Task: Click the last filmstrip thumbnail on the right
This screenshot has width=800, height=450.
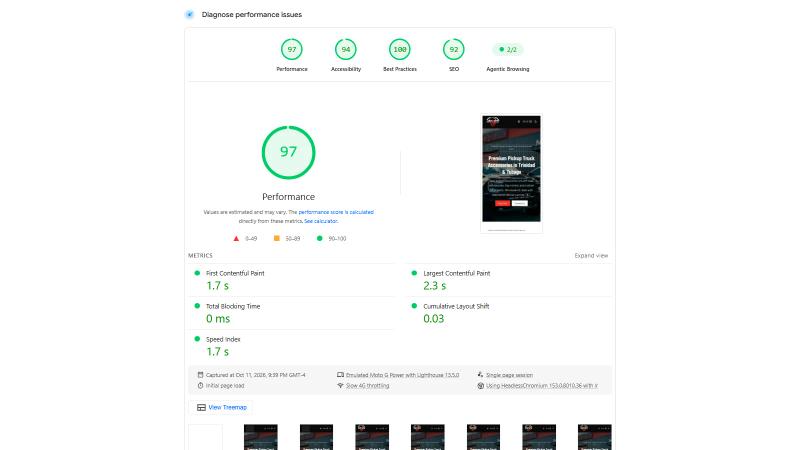Action: point(594,437)
